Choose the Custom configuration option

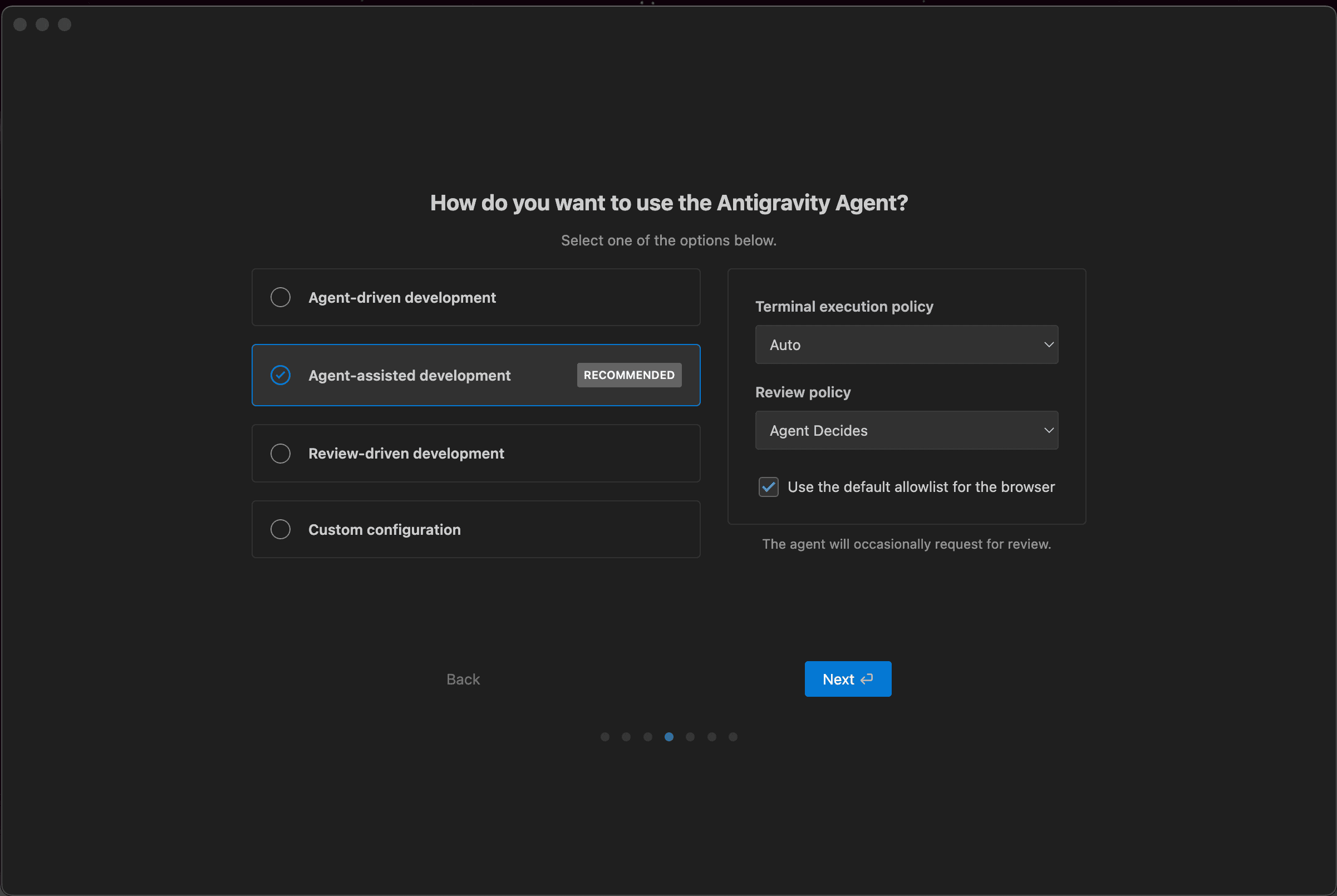[475, 529]
